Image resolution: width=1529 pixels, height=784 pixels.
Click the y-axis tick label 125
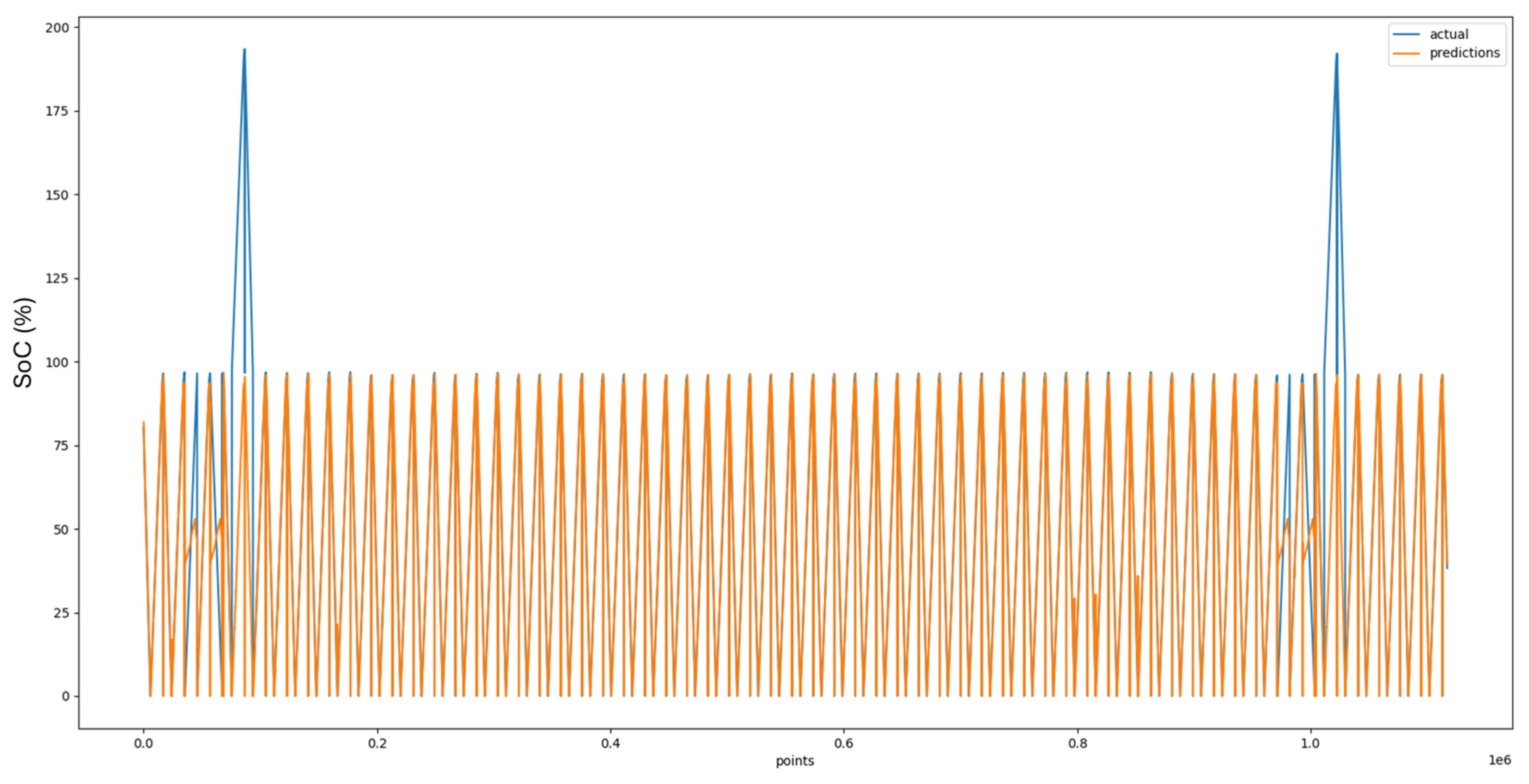58,278
